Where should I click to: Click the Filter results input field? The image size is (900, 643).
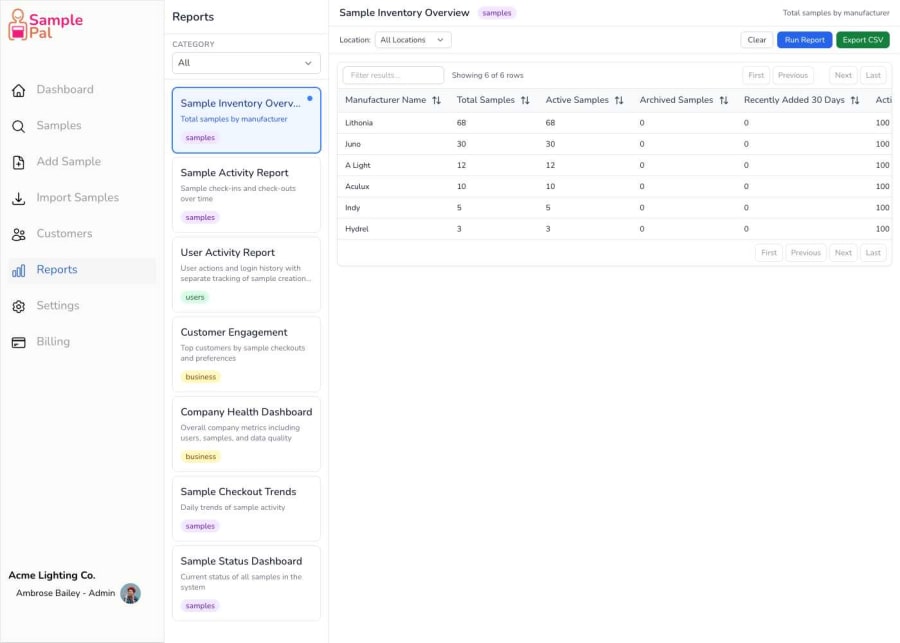coord(393,75)
